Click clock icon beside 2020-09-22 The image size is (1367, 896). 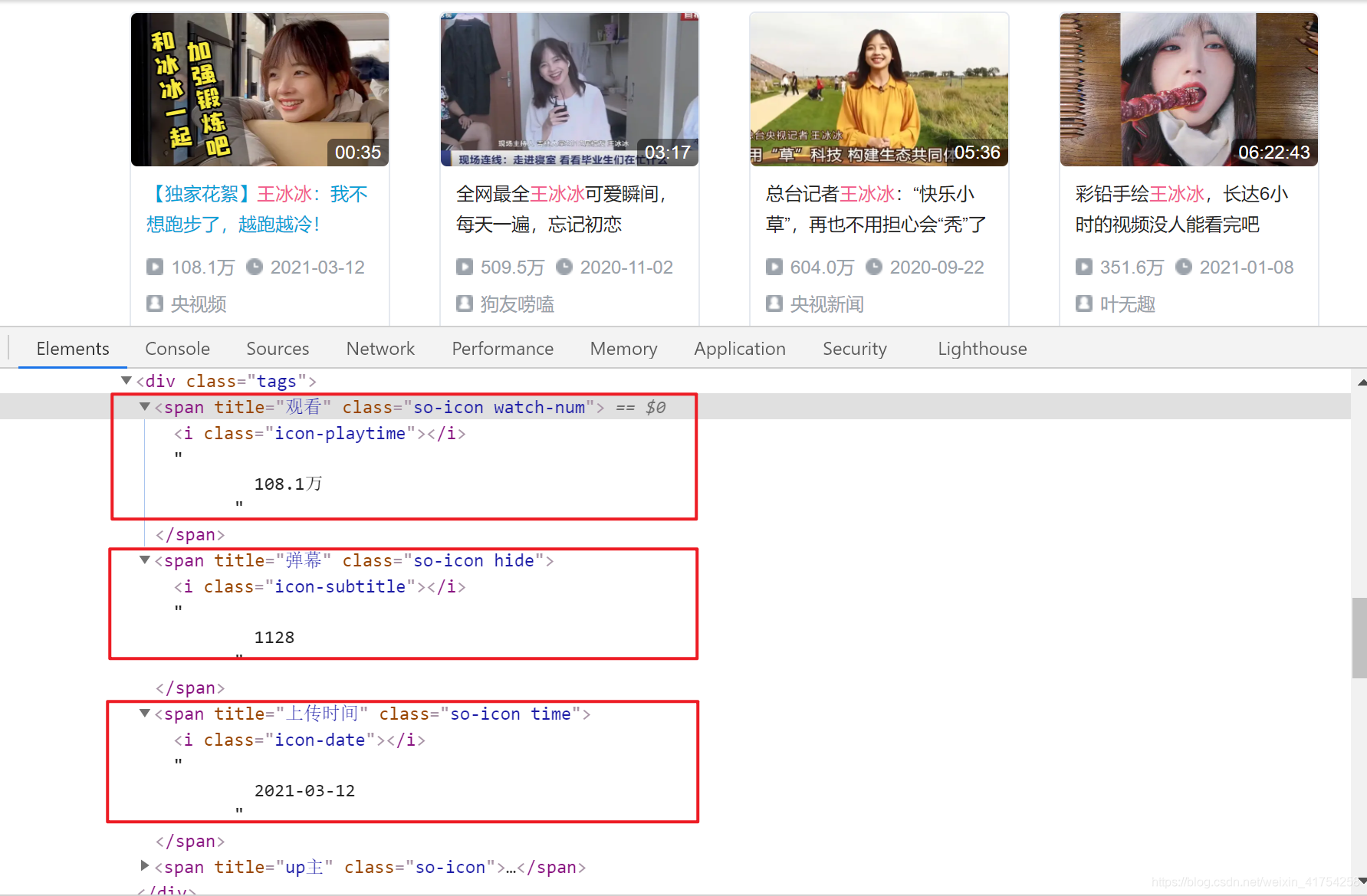tap(874, 267)
